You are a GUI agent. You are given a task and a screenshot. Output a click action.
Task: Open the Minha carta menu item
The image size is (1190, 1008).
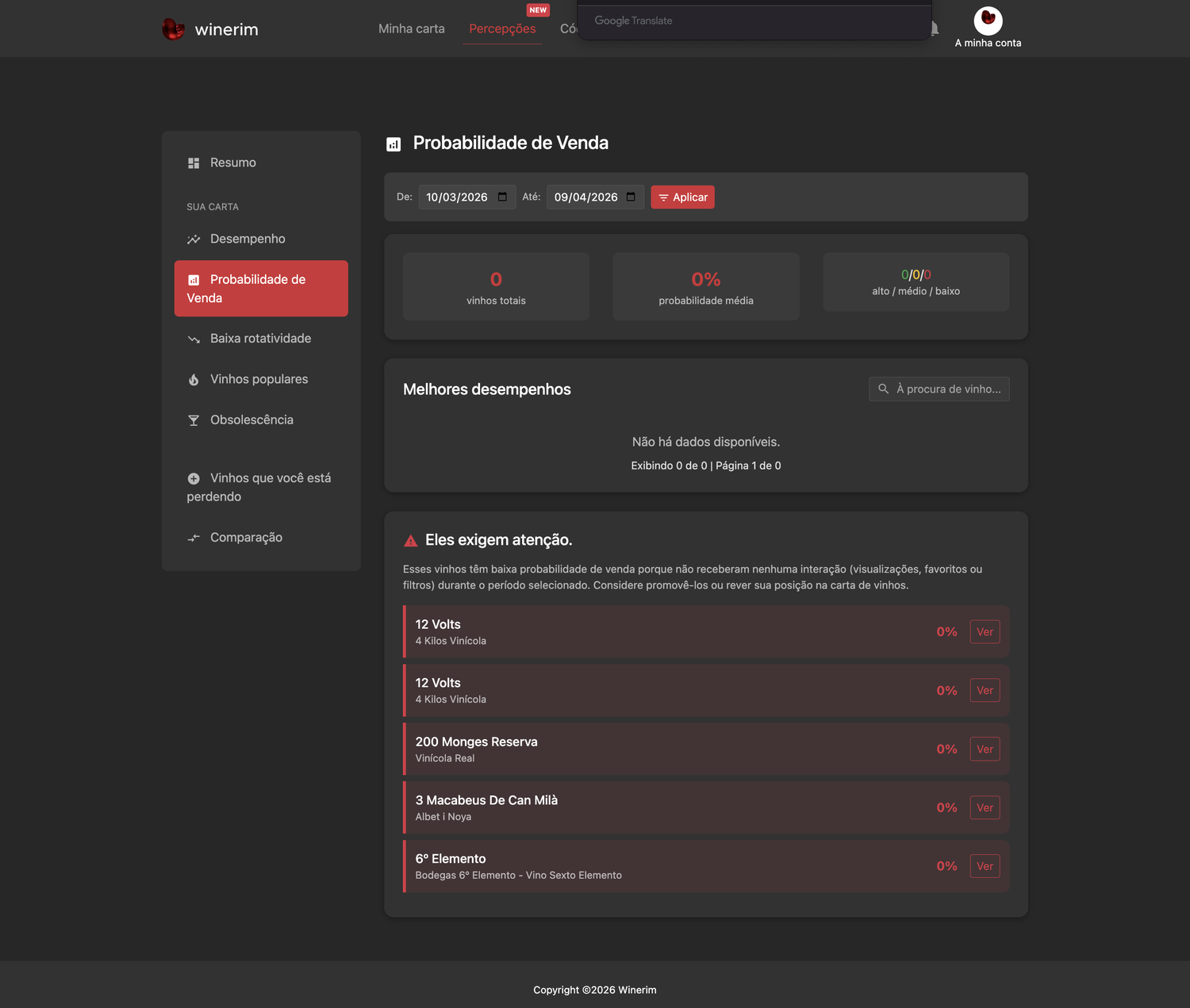[412, 29]
